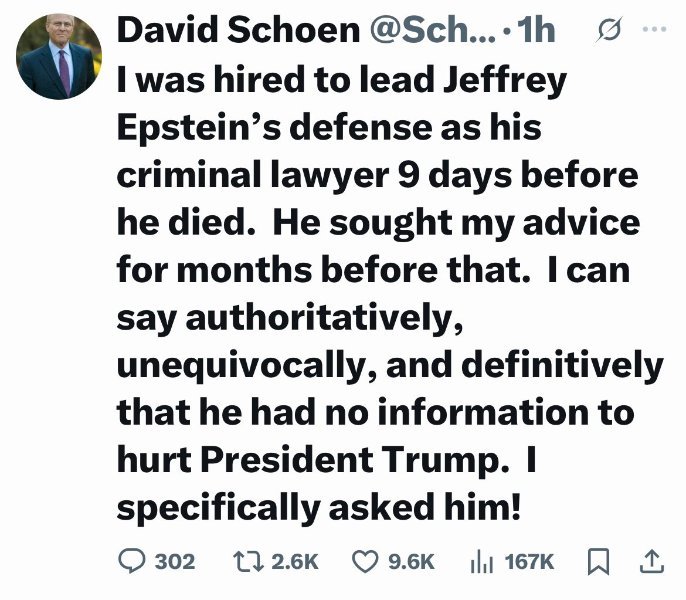This screenshot has height=600, width=686.
Task: Open David Schoen's profile picture
Action: [x=59, y=57]
